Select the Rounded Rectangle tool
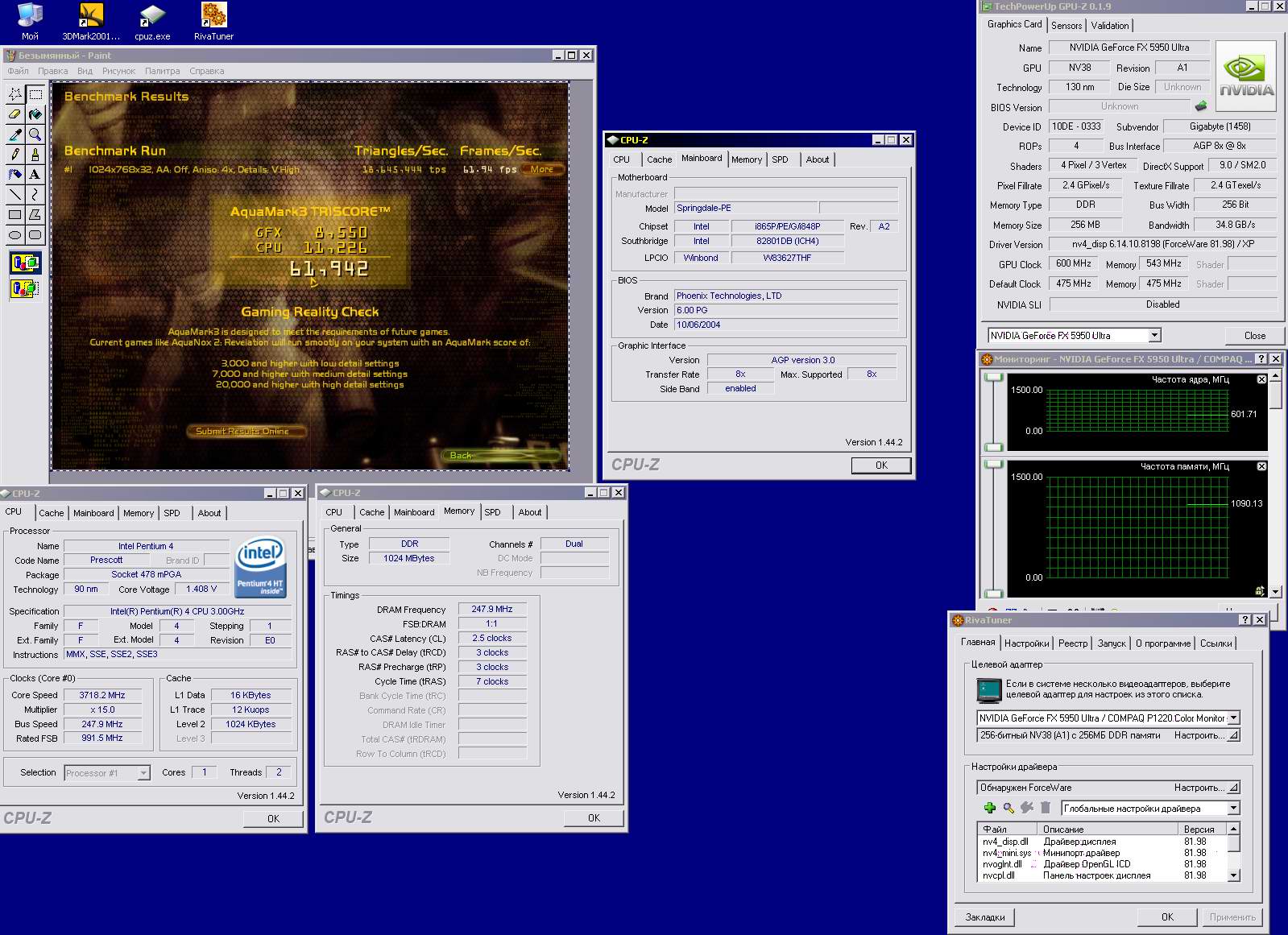Image resolution: width=1288 pixels, height=935 pixels. tap(35, 234)
